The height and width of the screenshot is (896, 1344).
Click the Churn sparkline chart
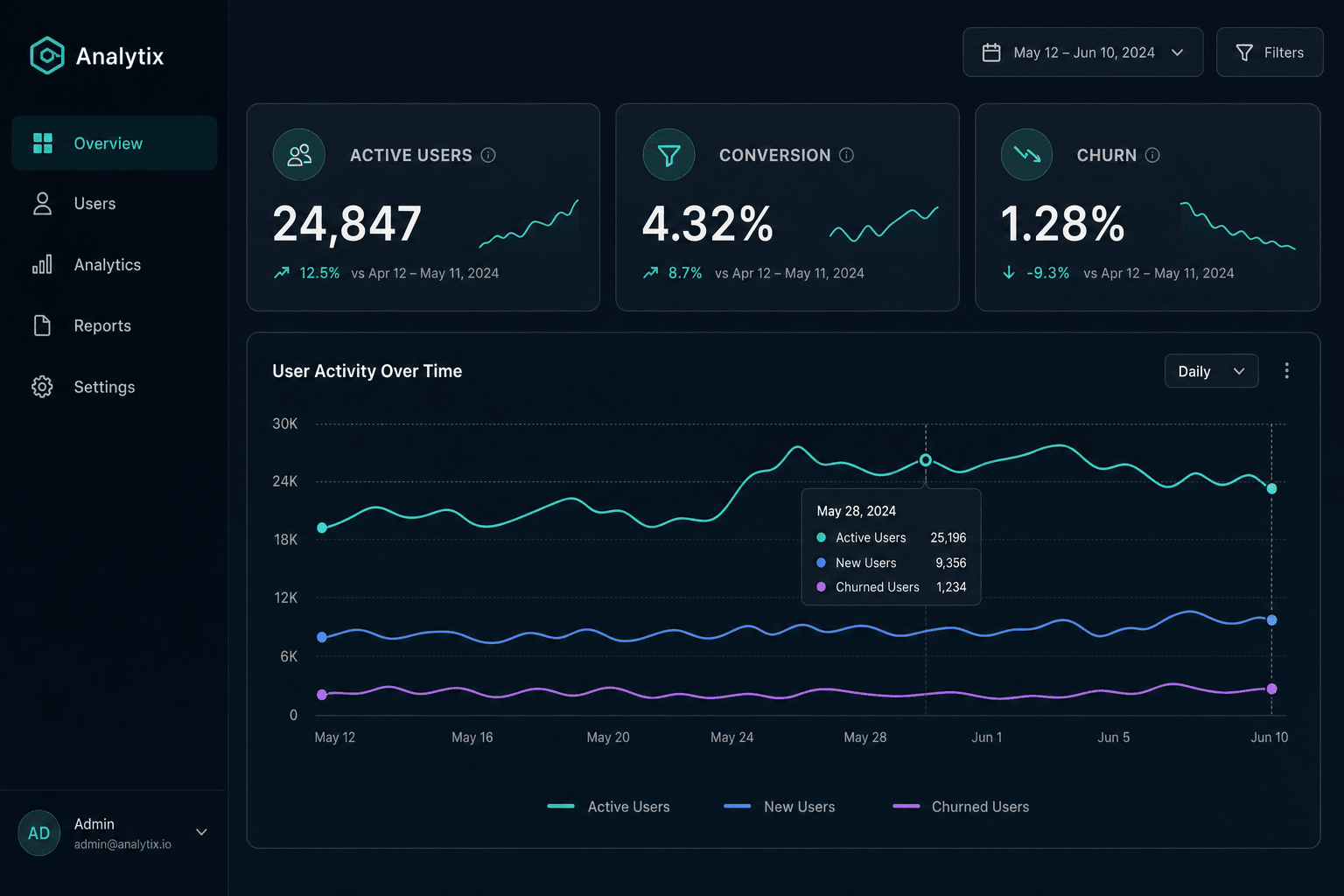tap(1238, 226)
